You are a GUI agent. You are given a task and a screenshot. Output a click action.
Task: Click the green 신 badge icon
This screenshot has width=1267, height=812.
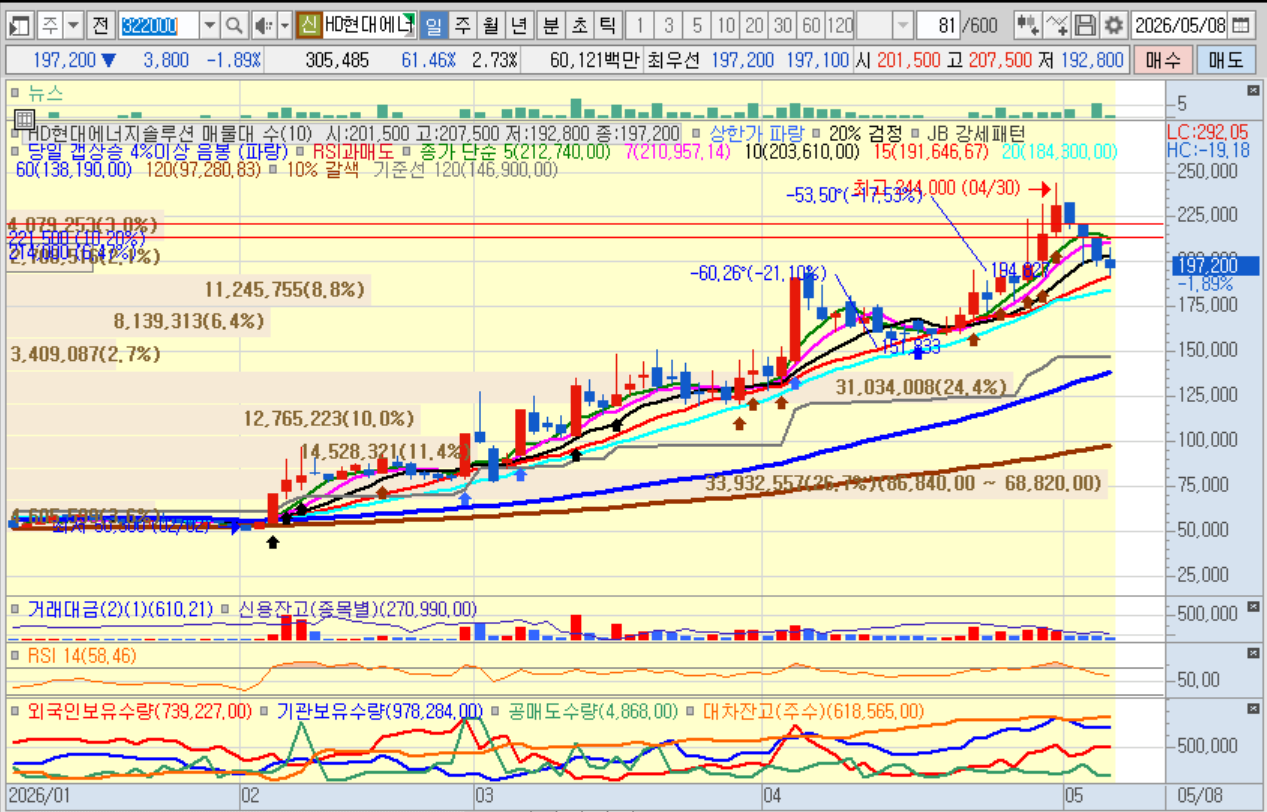click(x=309, y=24)
